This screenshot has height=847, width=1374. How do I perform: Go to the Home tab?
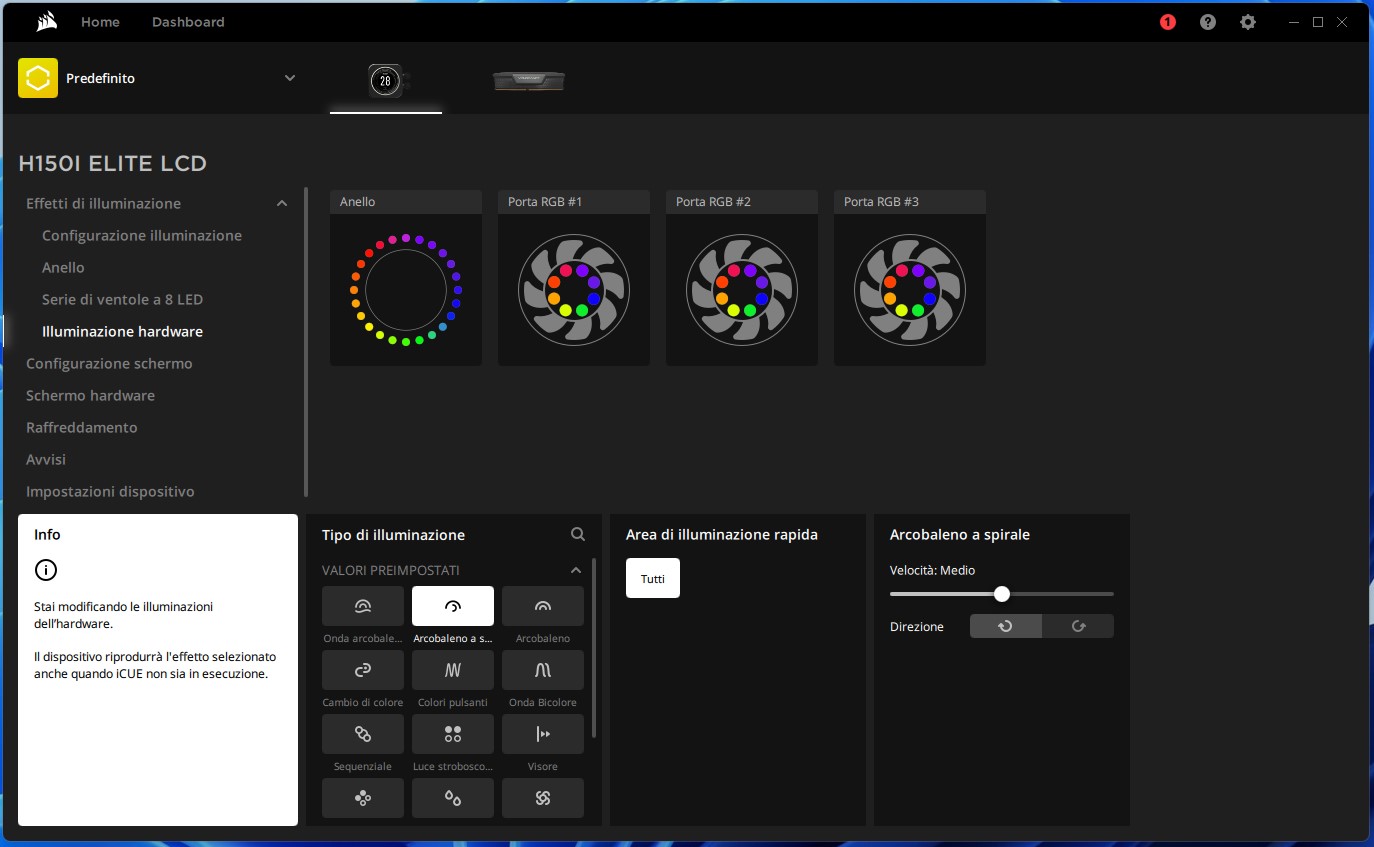(x=100, y=22)
